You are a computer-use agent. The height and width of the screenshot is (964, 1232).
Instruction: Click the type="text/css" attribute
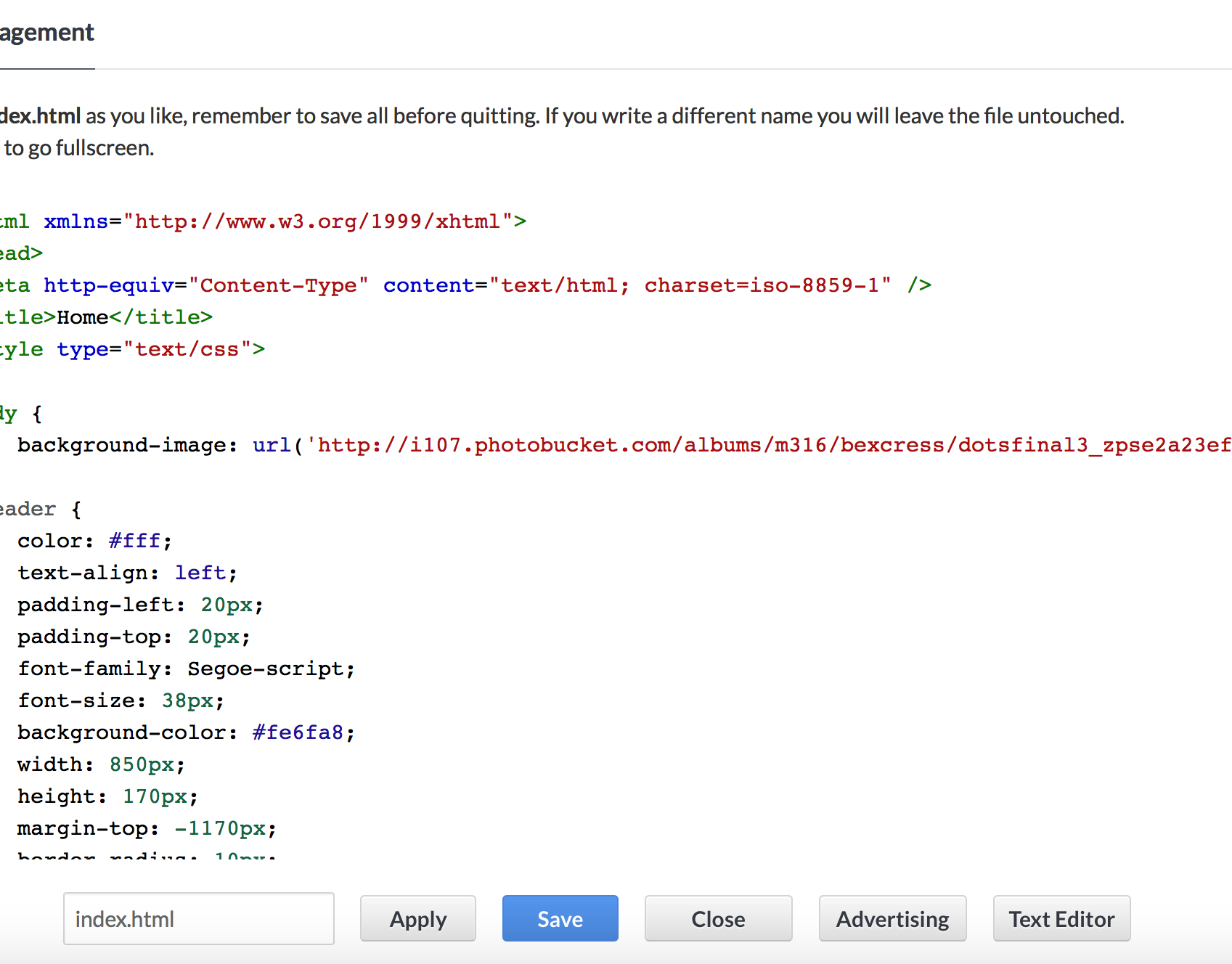(x=155, y=349)
